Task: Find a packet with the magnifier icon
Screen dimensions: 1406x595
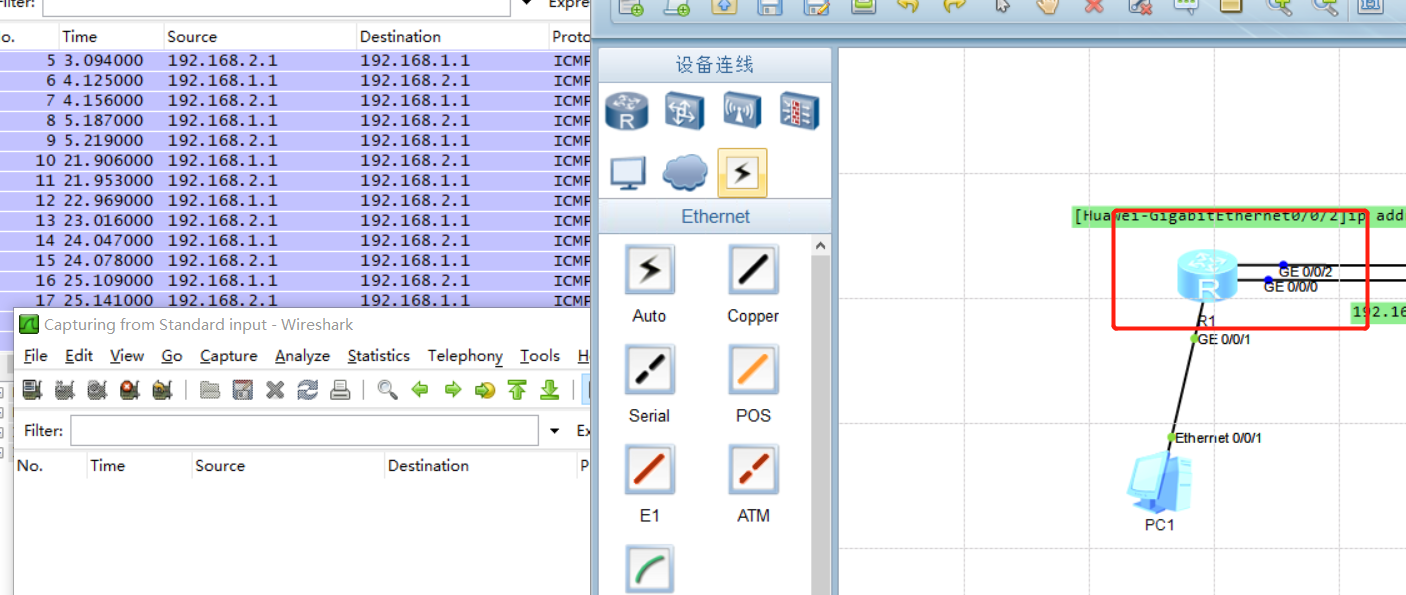Action: tap(387, 389)
